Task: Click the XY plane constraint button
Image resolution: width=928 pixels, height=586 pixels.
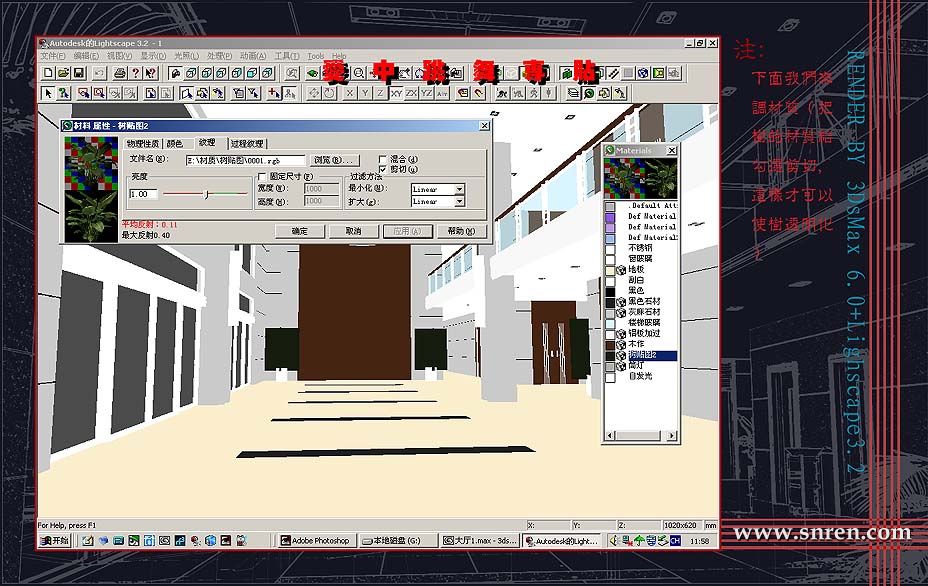Action: (x=397, y=93)
